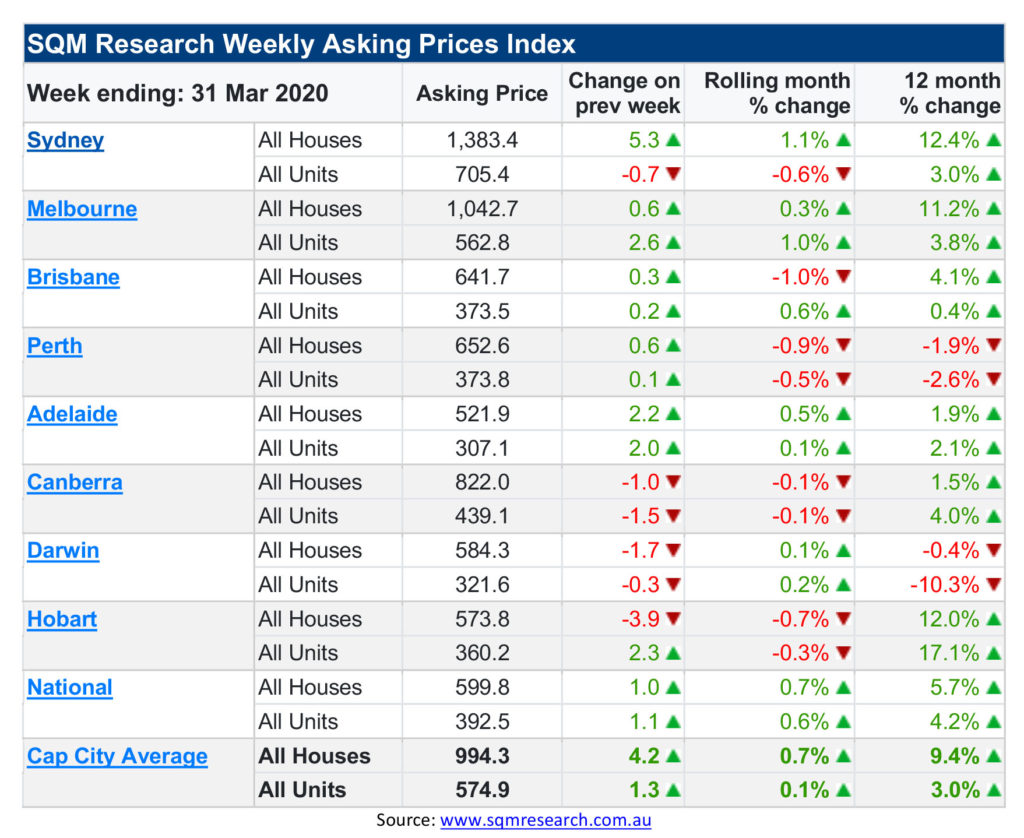The width and height of the screenshot is (1024, 838).
Task: Open the Perth city link
Action: point(55,346)
